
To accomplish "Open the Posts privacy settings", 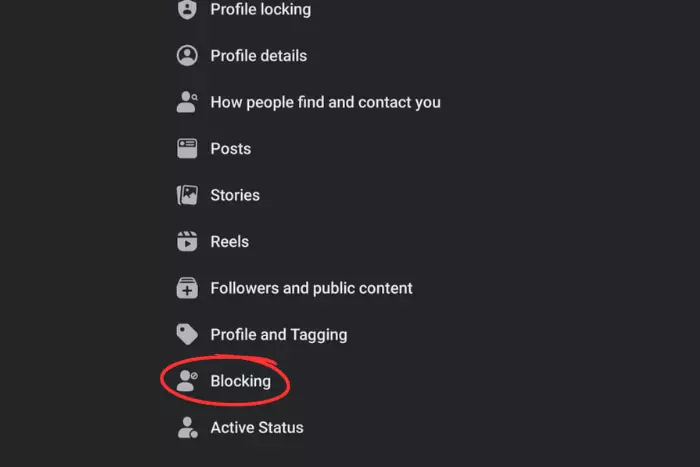I will tap(230, 149).
